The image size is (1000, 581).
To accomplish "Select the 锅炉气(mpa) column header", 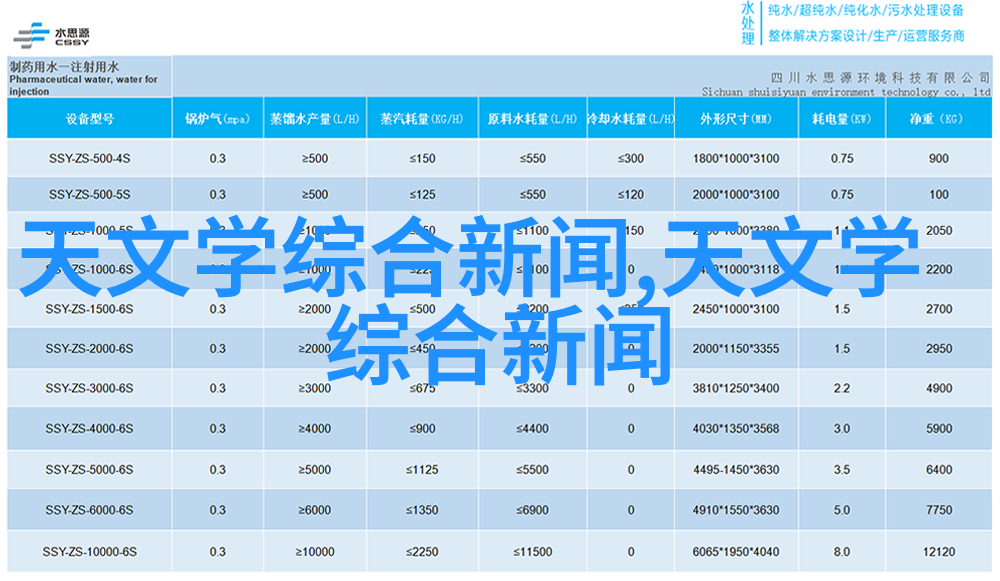I will click(x=217, y=119).
